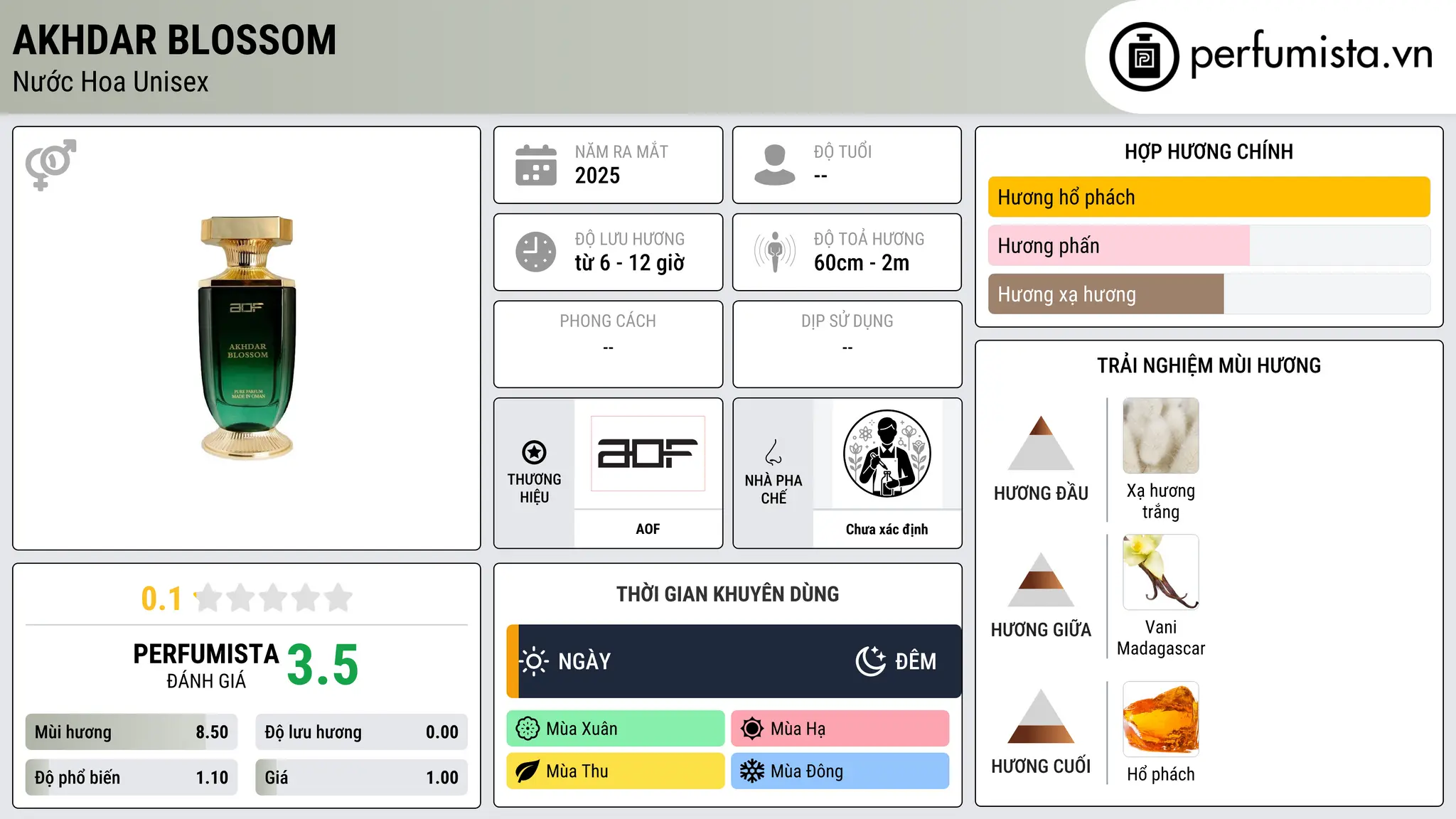Screen dimensions: 1456x819
Task: Click the star rating icons row
Action: point(274,598)
